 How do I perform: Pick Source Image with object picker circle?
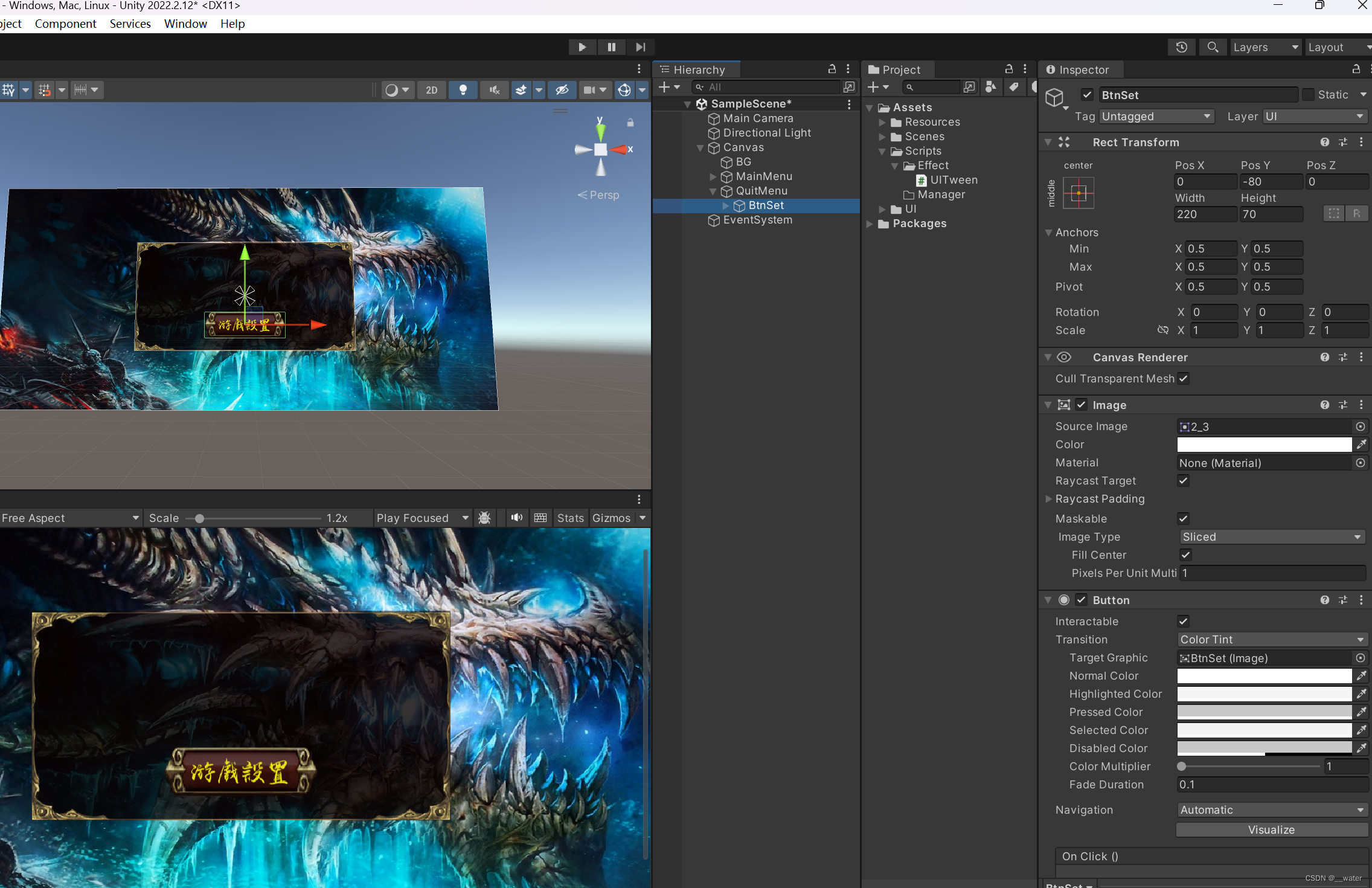pyautogui.click(x=1361, y=426)
